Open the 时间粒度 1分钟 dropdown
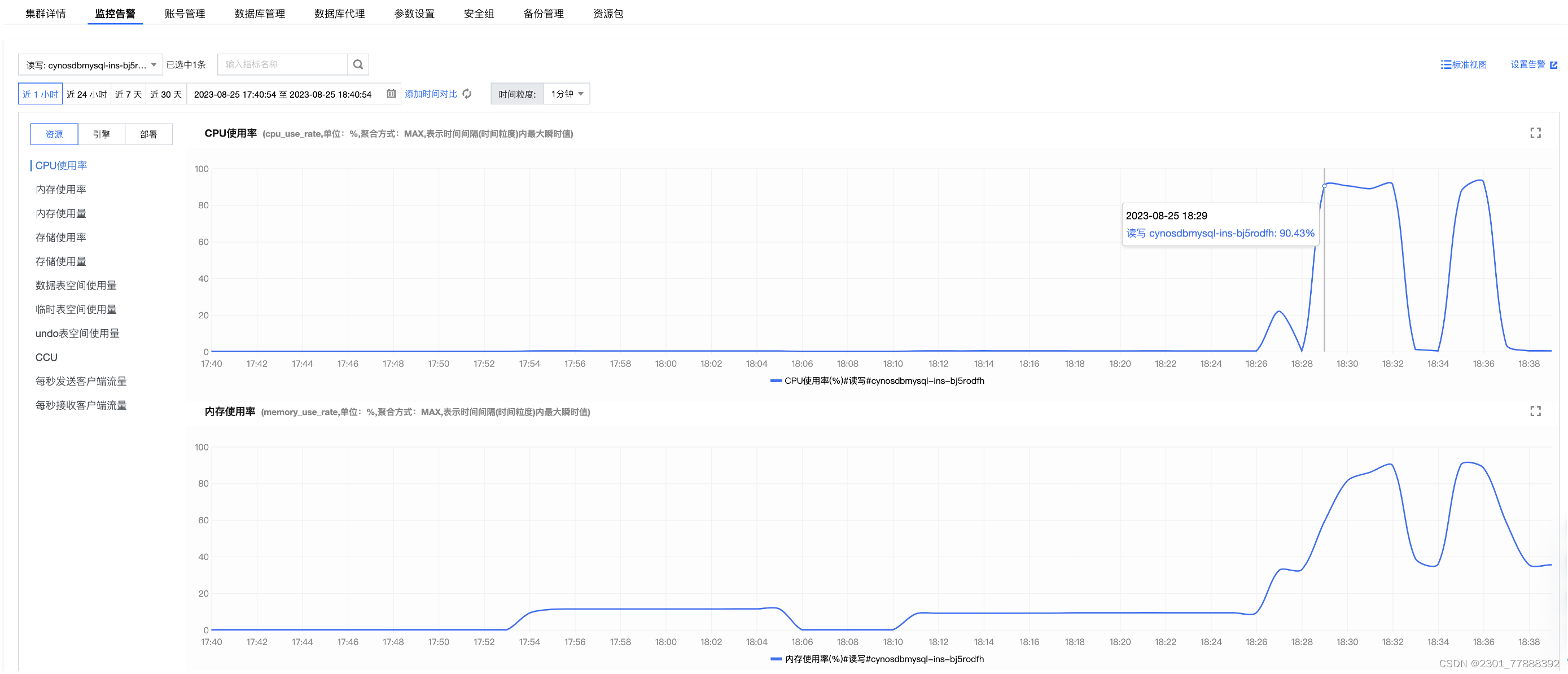Viewport: 1568px width, 674px height. [567, 94]
